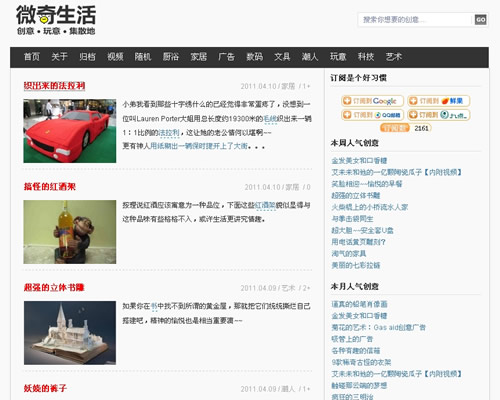Image resolution: width=500 pixels, height=400 pixels.
Task: Open the 家居 tag of 搞怪的红酒架 post
Action: click(292, 187)
